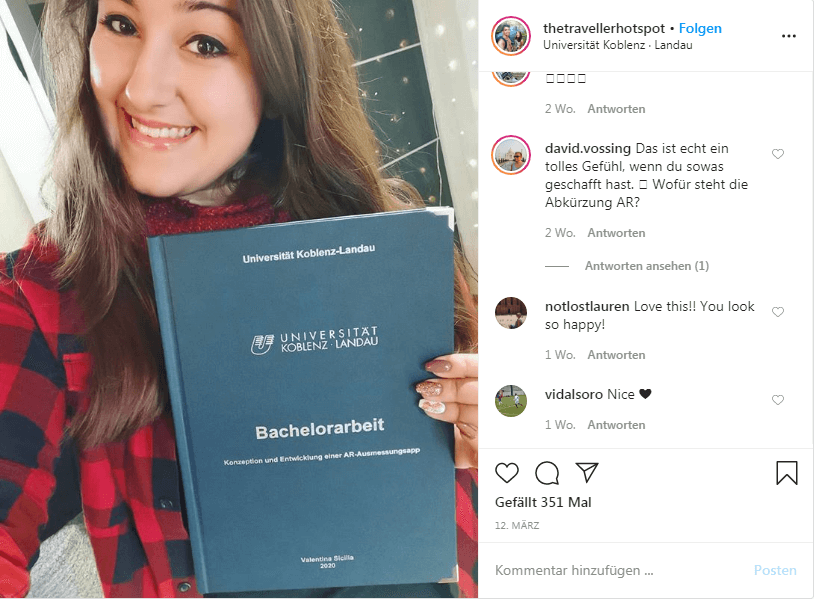
Task: View who liked via 'Gefällt 351 Mal'
Action: point(543,502)
